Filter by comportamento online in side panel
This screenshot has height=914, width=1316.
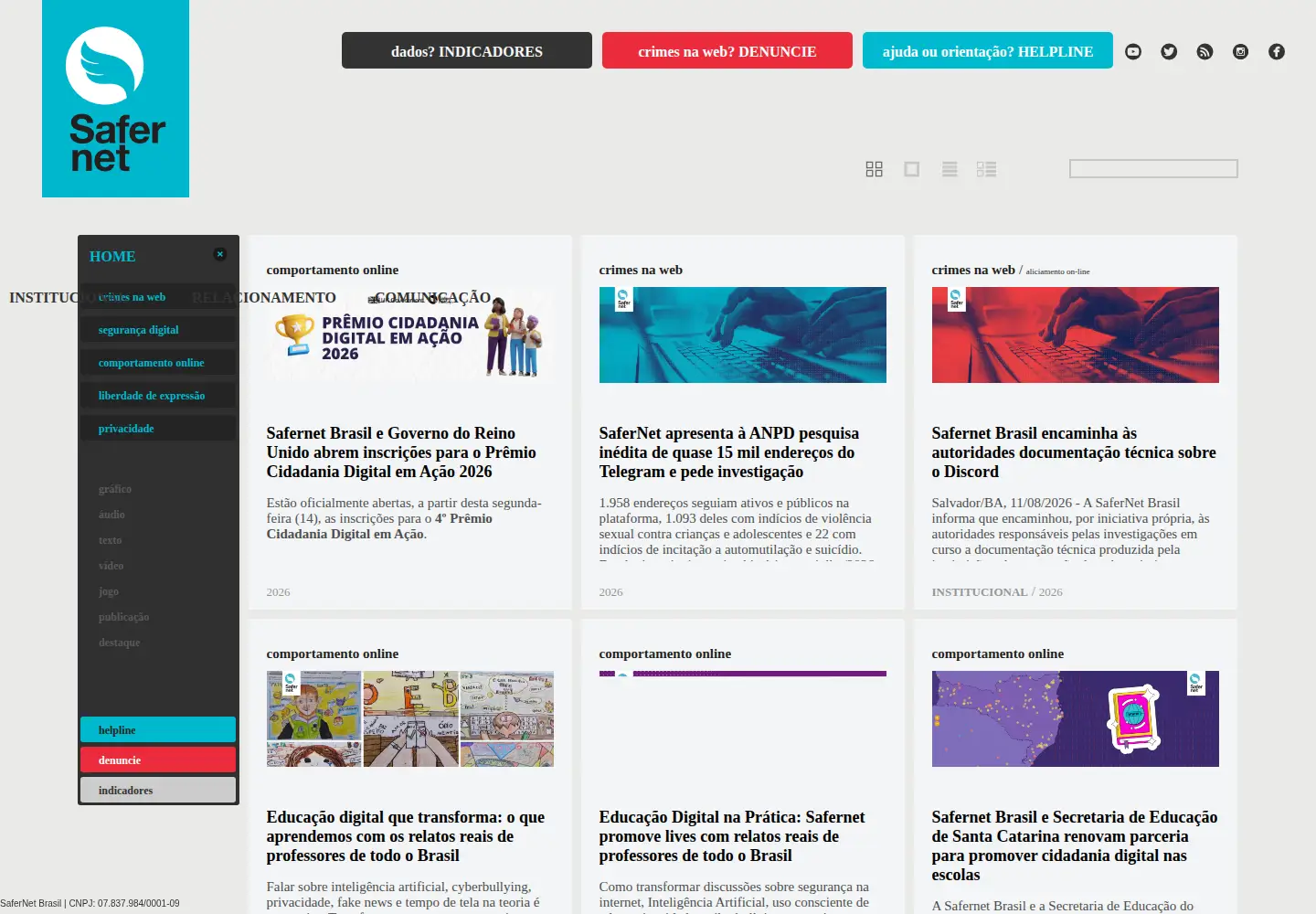157,363
